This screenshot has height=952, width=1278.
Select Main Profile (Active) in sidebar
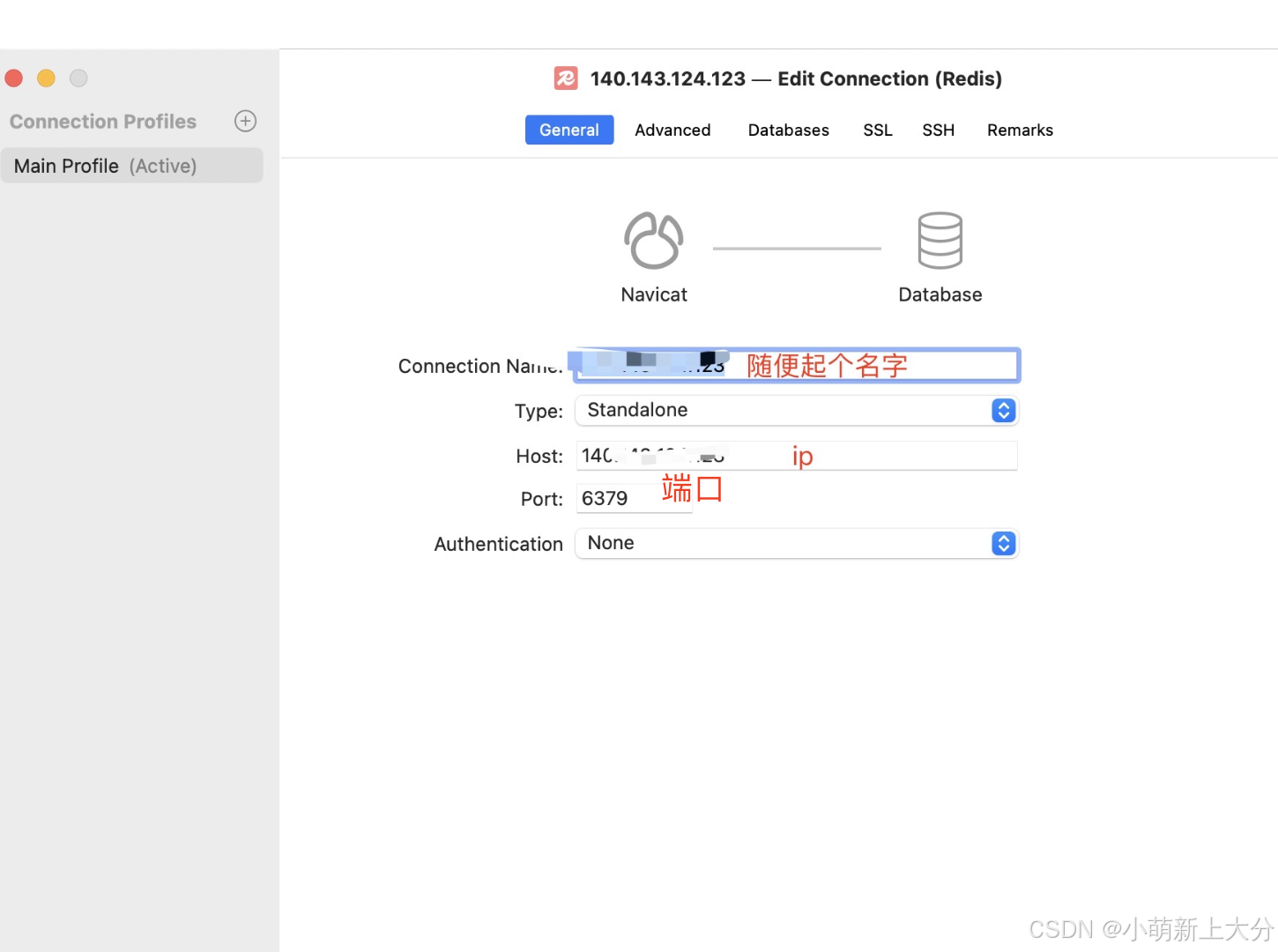pos(132,166)
